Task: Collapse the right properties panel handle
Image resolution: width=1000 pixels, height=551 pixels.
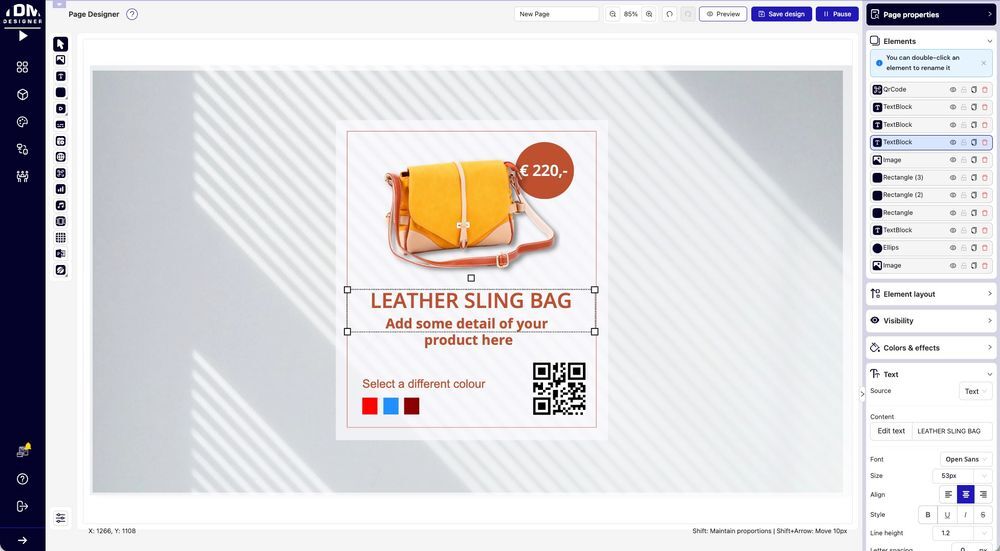Action: coord(862,394)
